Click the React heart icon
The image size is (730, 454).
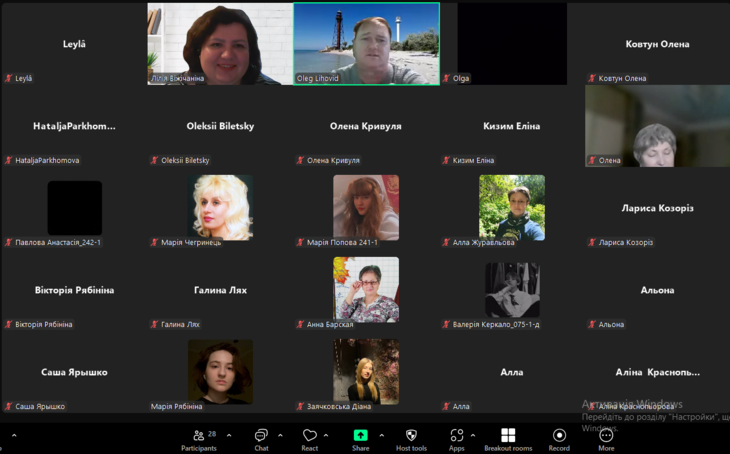310,435
